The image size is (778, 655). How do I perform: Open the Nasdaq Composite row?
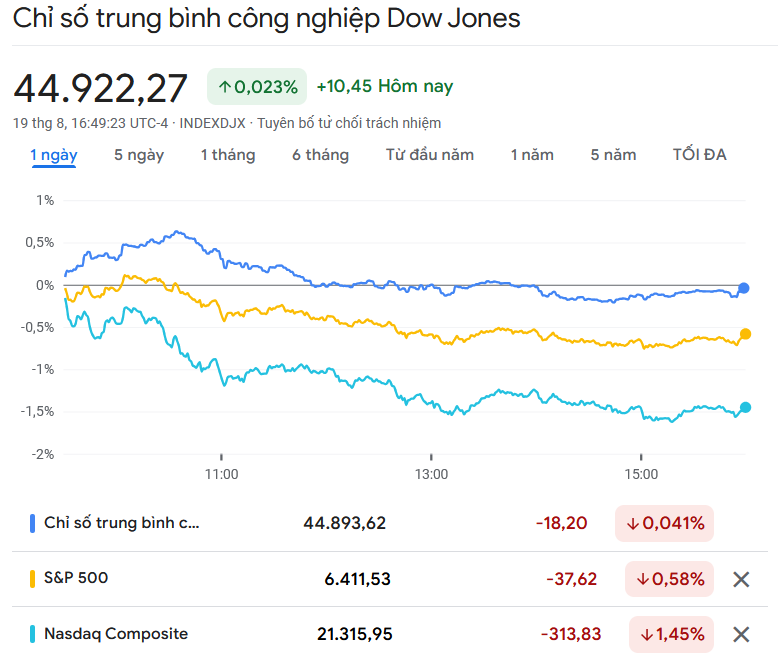pos(116,634)
